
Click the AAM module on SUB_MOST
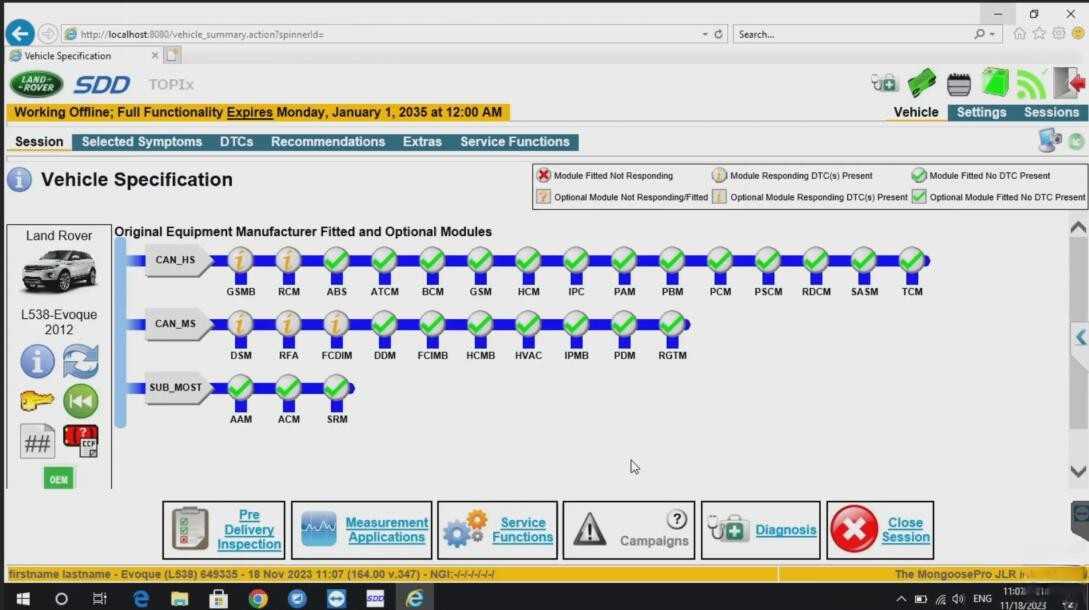point(240,388)
